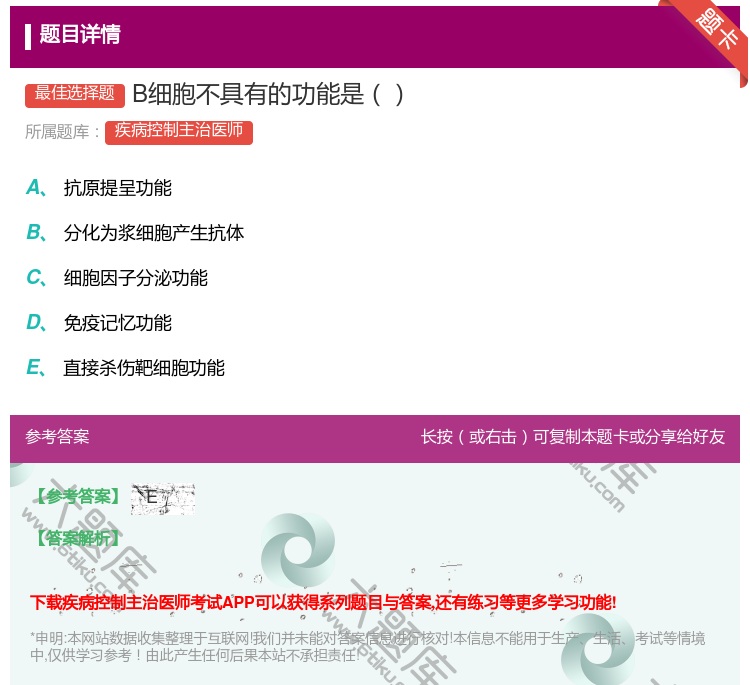The width and height of the screenshot is (750, 685).
Task: Click the red 下载疾病控制主治医师考试APP link
Action: (323, 602)
